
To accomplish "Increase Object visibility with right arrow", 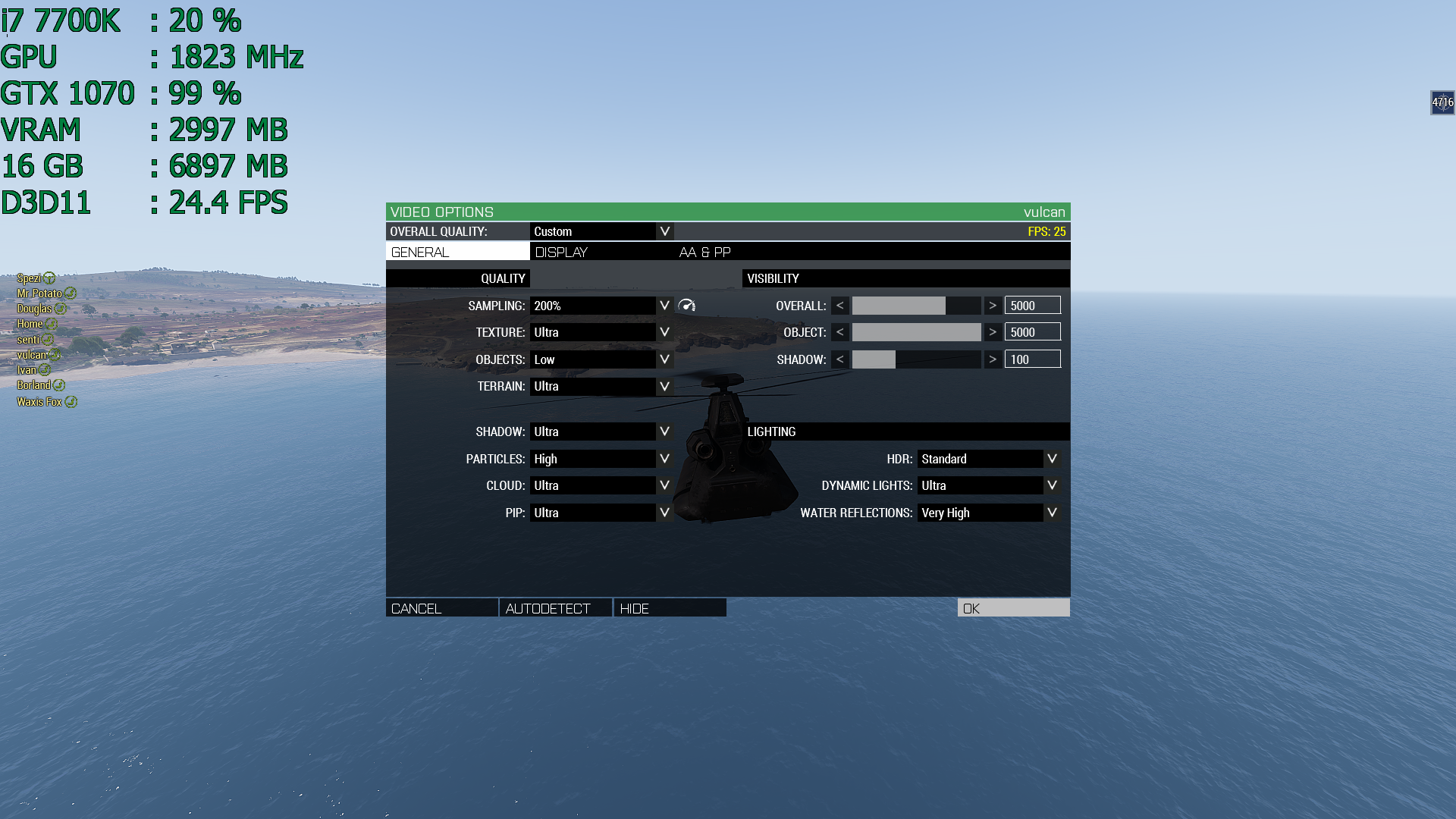I will pyautogui.click(x=993, y=332).
